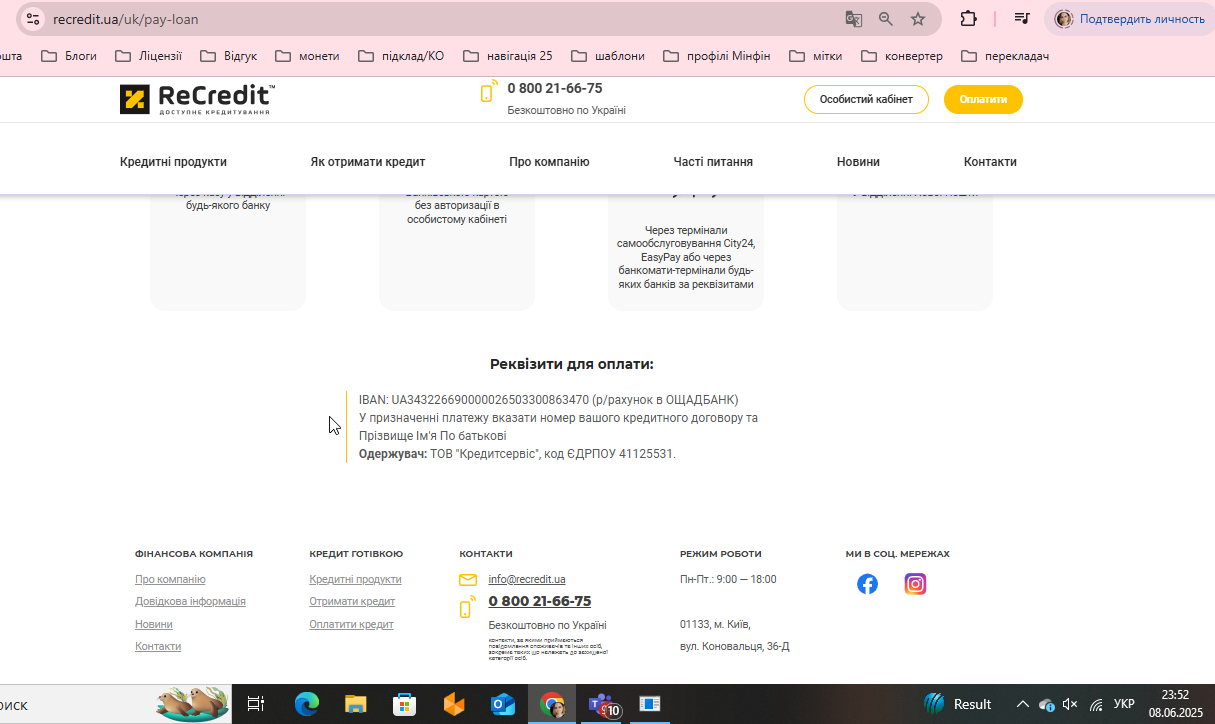Open footer link Довідкова інформація

[x=190, y=602]
